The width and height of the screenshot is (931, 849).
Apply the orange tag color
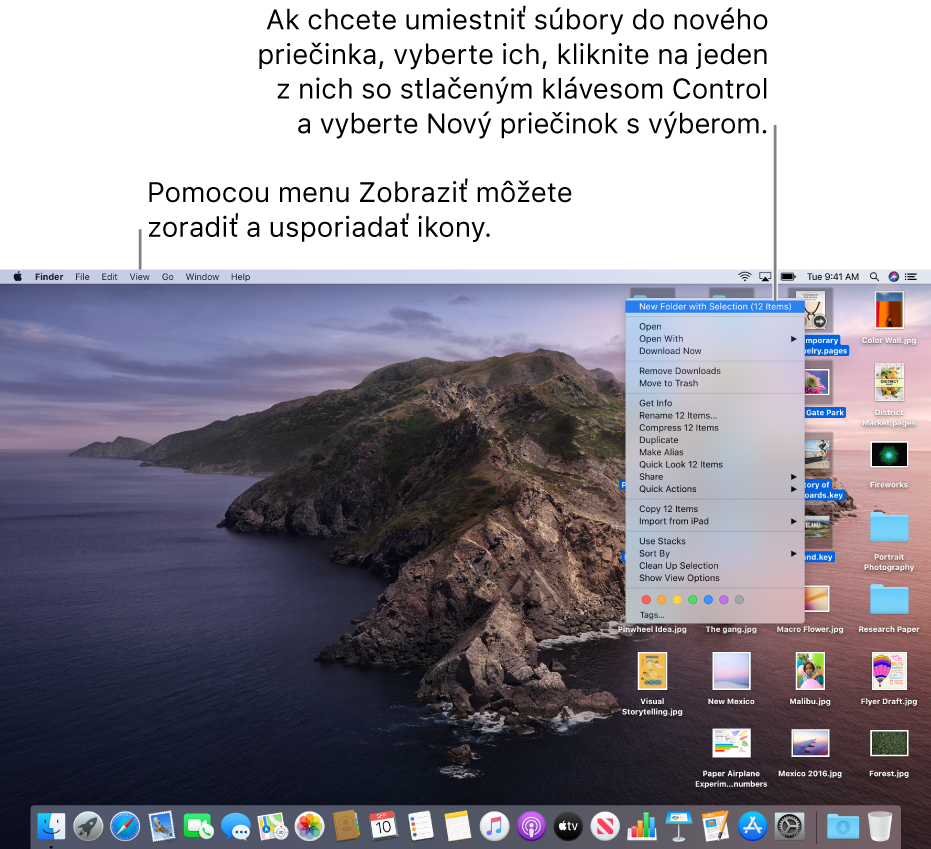pyautogui.click(x=661, y=600)
